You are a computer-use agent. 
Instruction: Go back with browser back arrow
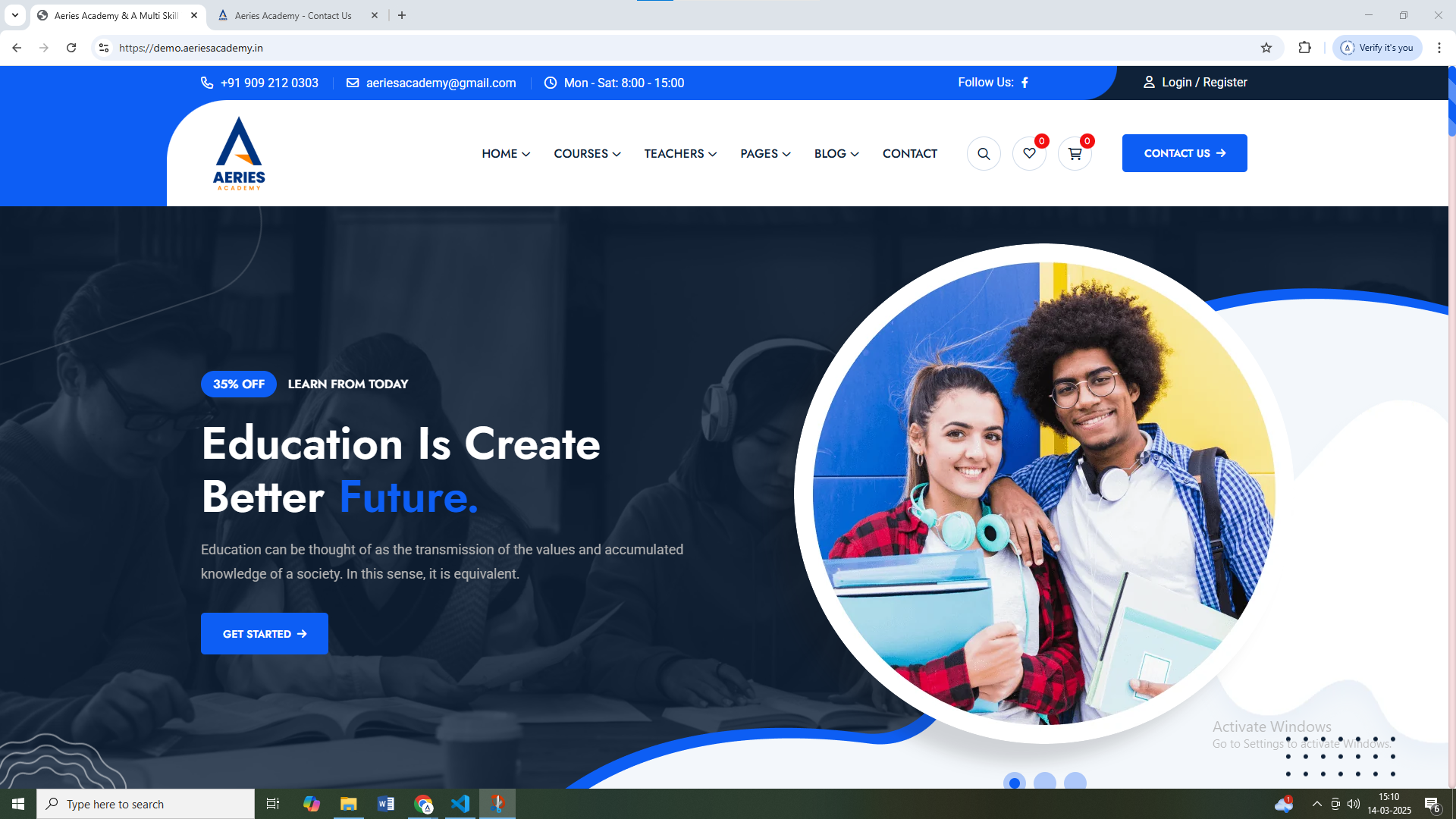pyautogui.click(x=17, y=48)
